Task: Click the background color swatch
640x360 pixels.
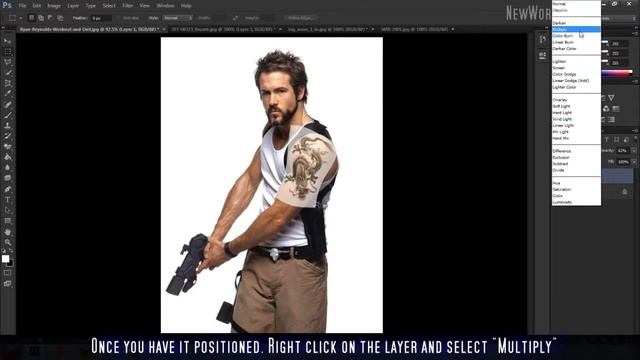Action: click(11, 264)
